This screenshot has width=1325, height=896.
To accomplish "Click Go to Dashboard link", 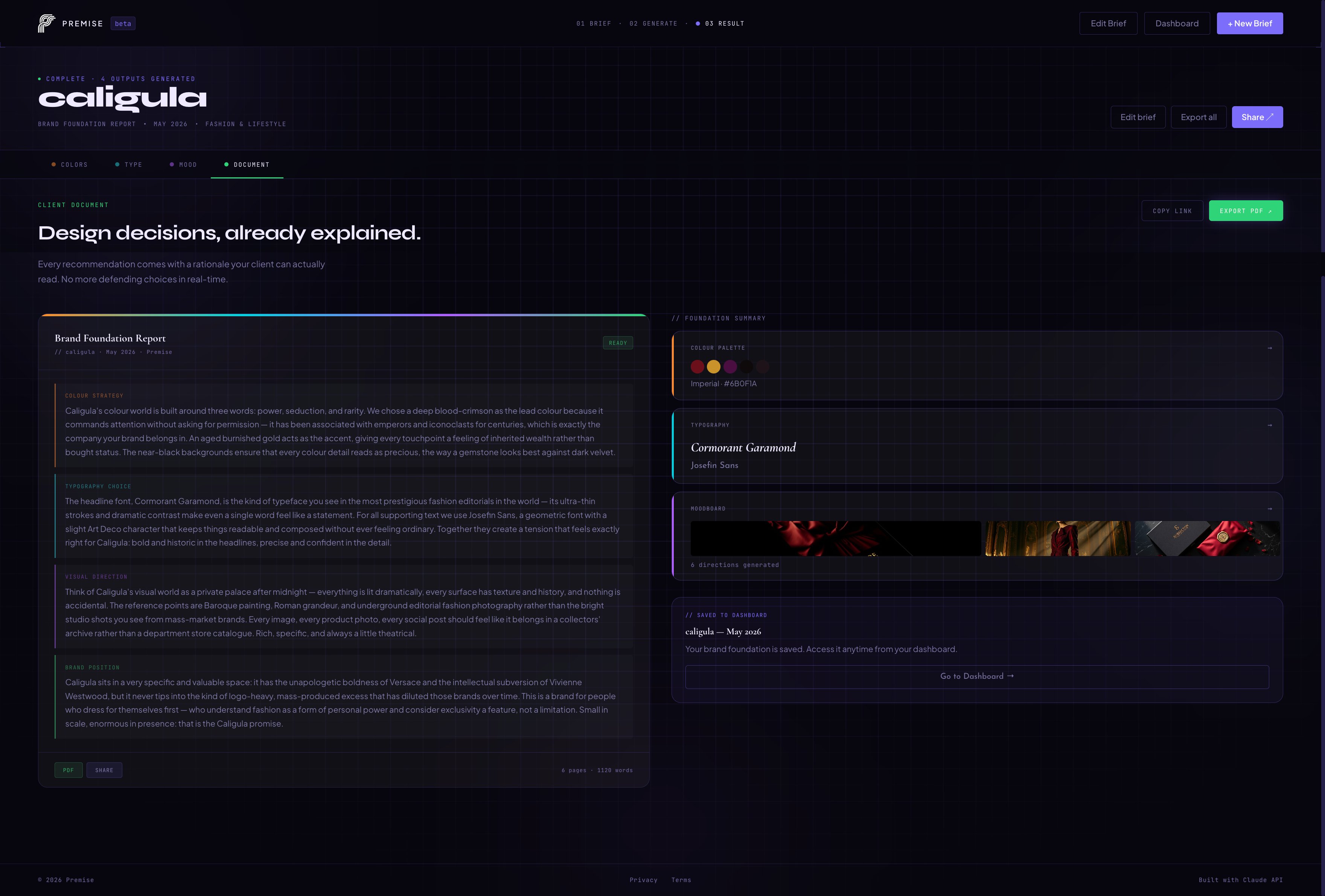I will (x=977, y=677).
